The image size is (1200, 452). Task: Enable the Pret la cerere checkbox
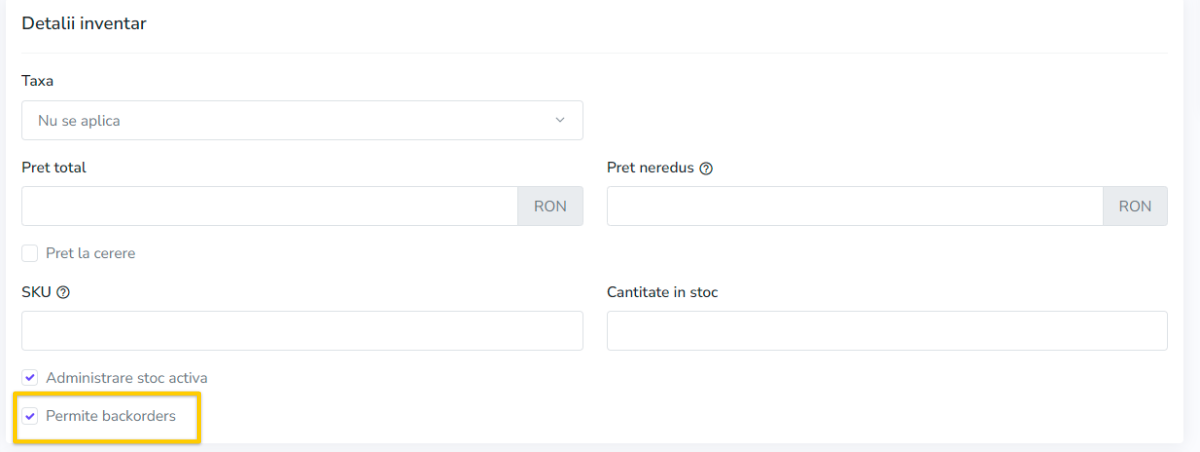point(30,254)
